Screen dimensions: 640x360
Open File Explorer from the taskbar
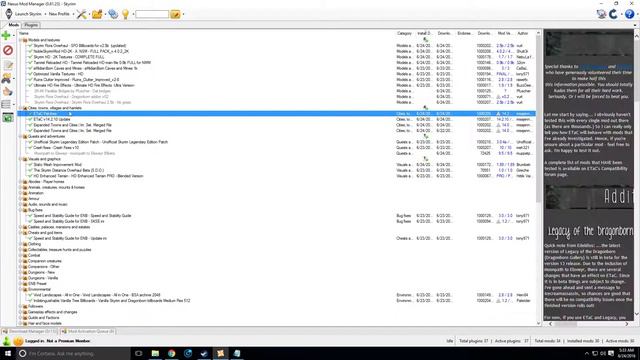[155, 353]
